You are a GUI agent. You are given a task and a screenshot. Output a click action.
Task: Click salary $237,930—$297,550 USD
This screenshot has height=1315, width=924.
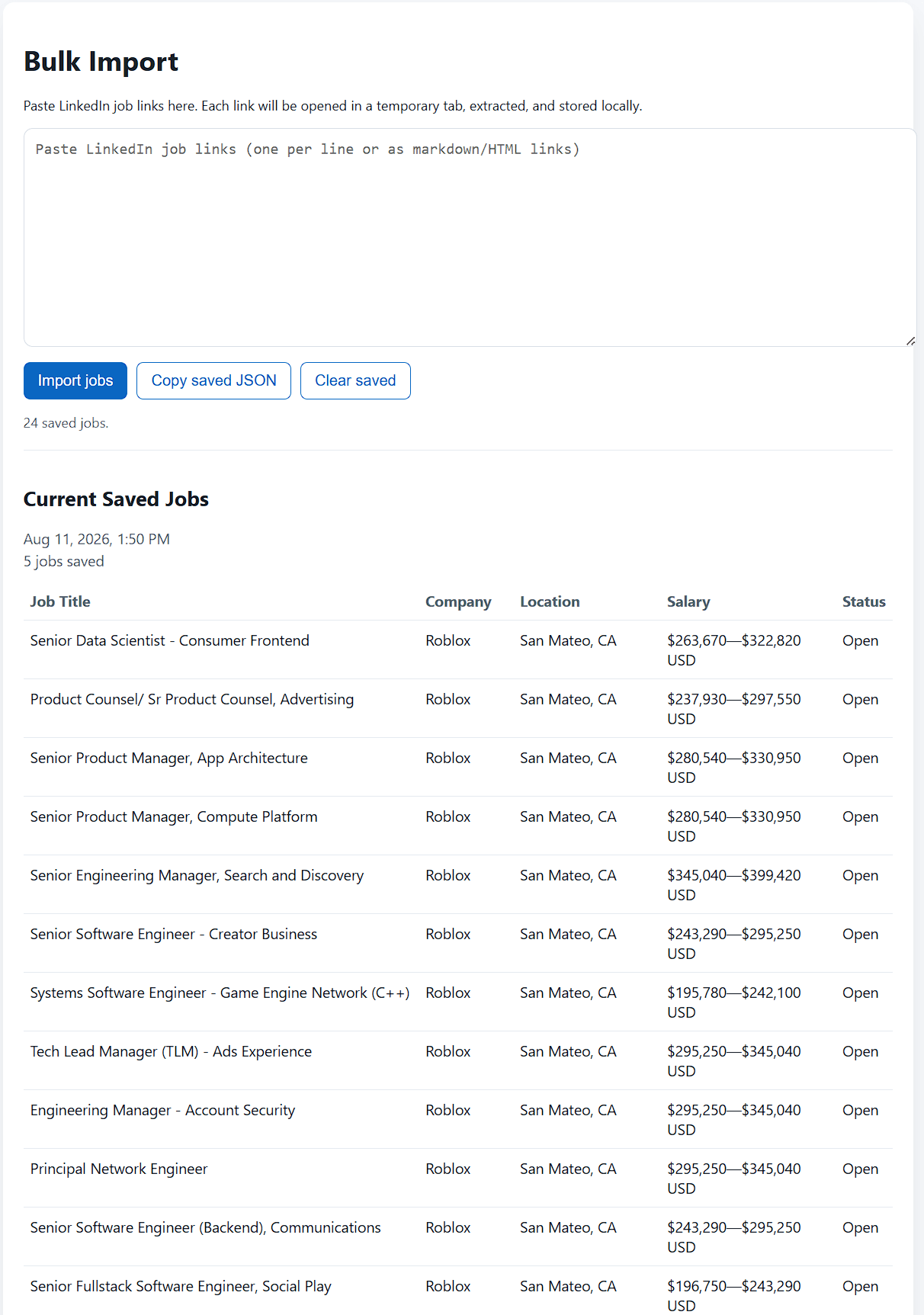734,709
